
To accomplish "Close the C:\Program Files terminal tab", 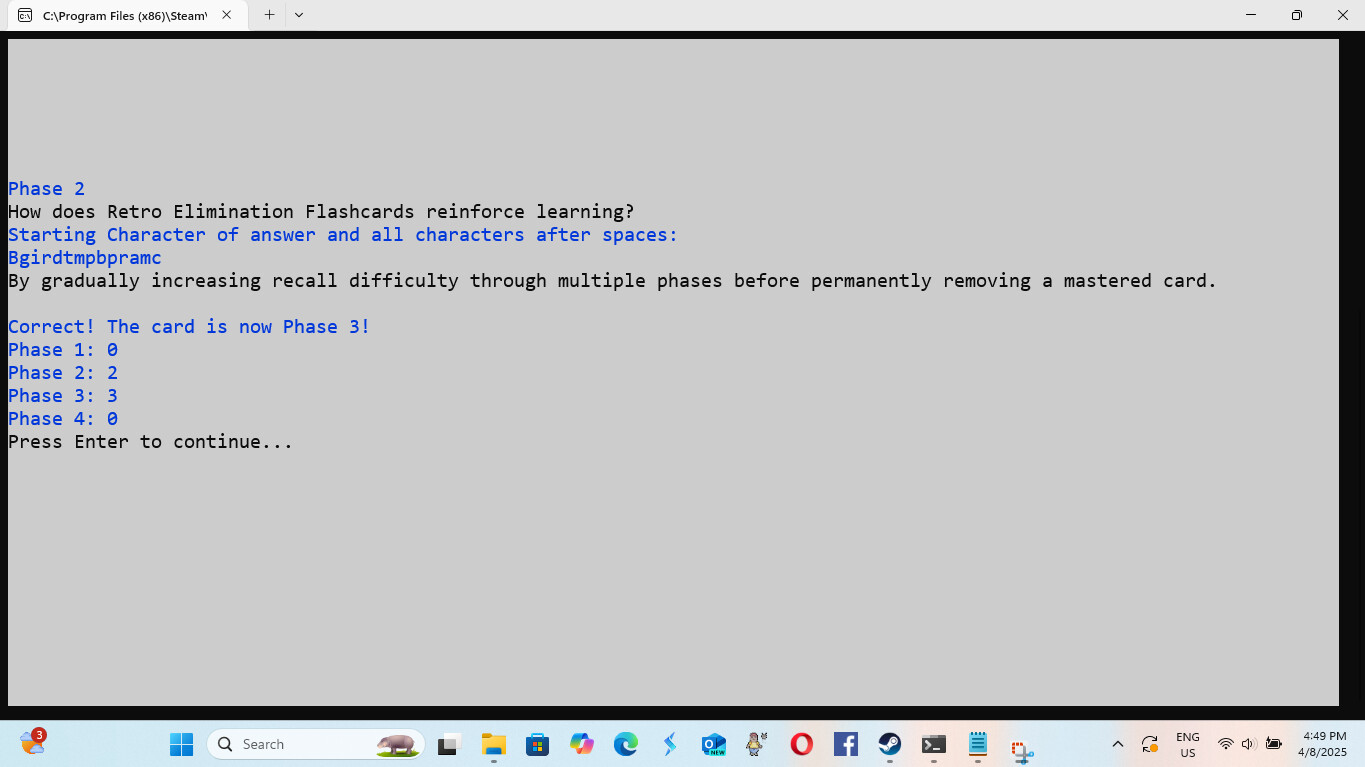I will pos(228,16).
